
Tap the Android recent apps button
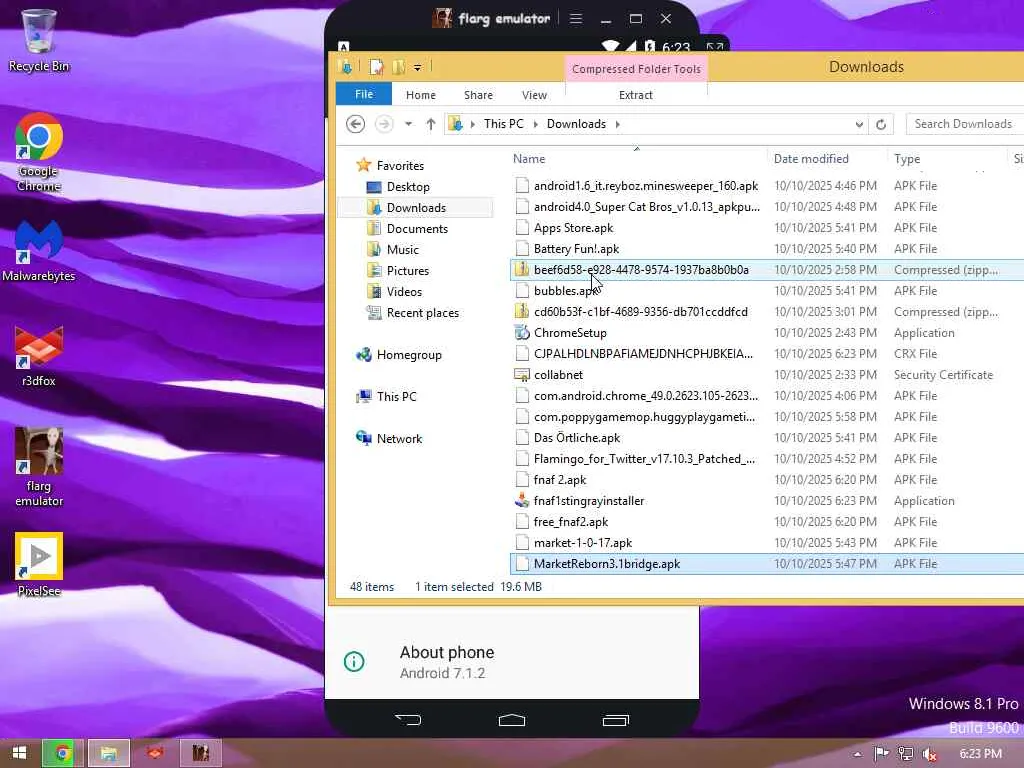click(x=615, y=720)
